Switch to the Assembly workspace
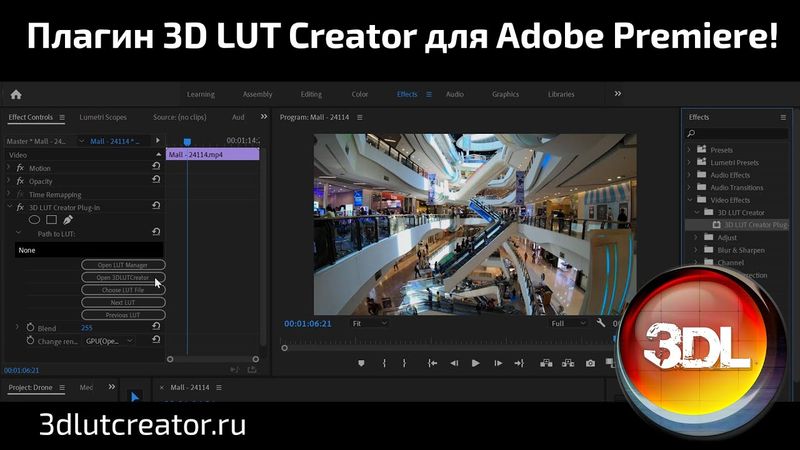Viewport: 800px width, 450px height. [257, 94]
